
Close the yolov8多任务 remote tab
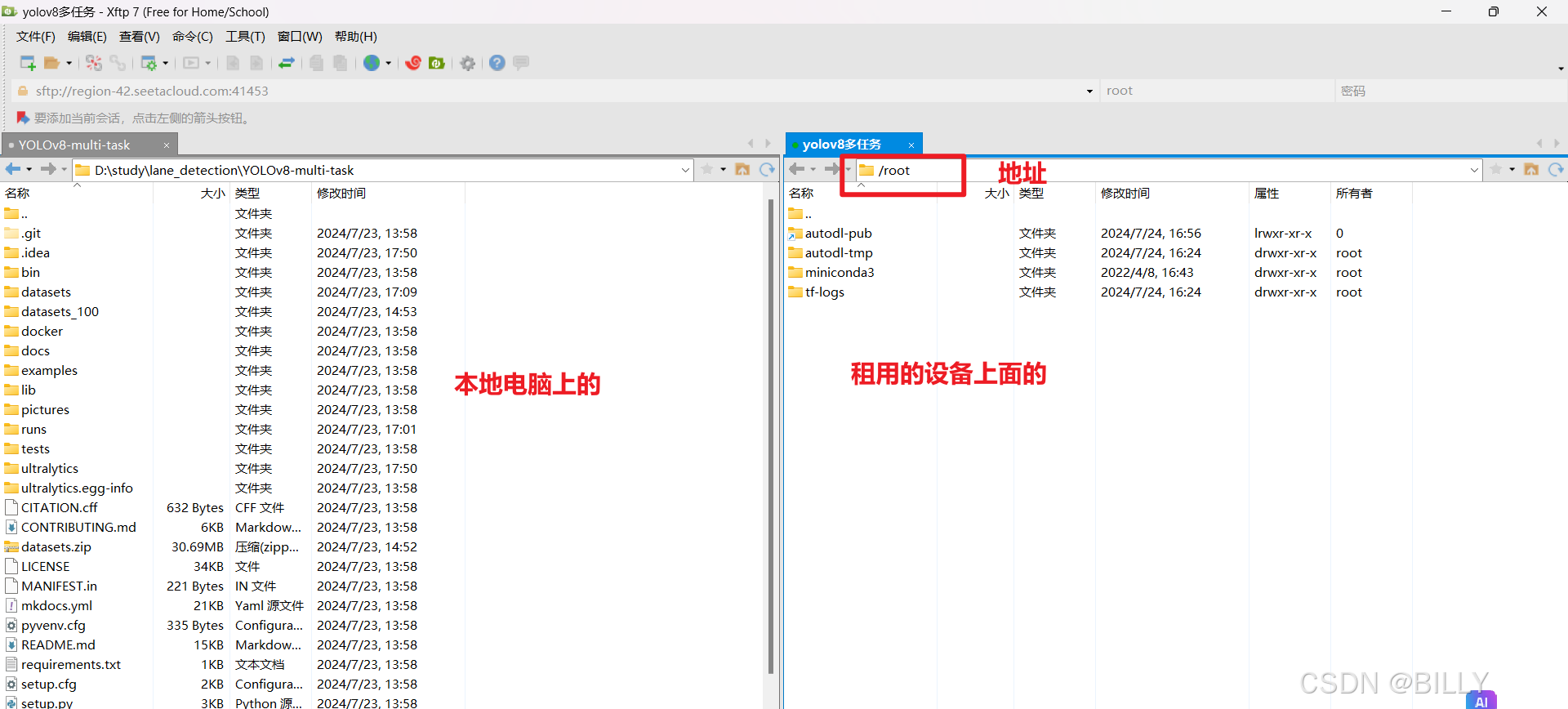(911, 145)
